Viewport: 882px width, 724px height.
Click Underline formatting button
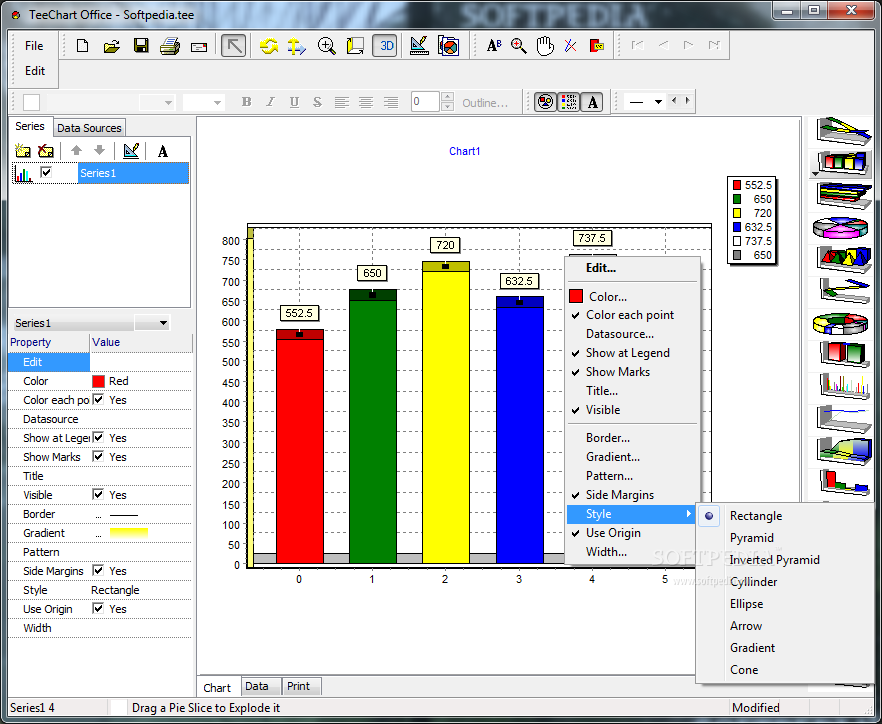[294, 102]
